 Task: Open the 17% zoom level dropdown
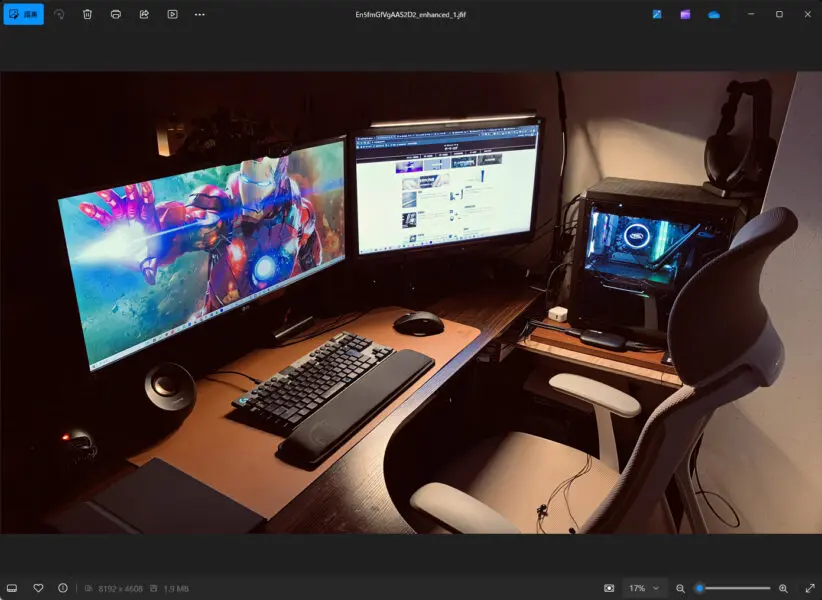click(644, 588)
